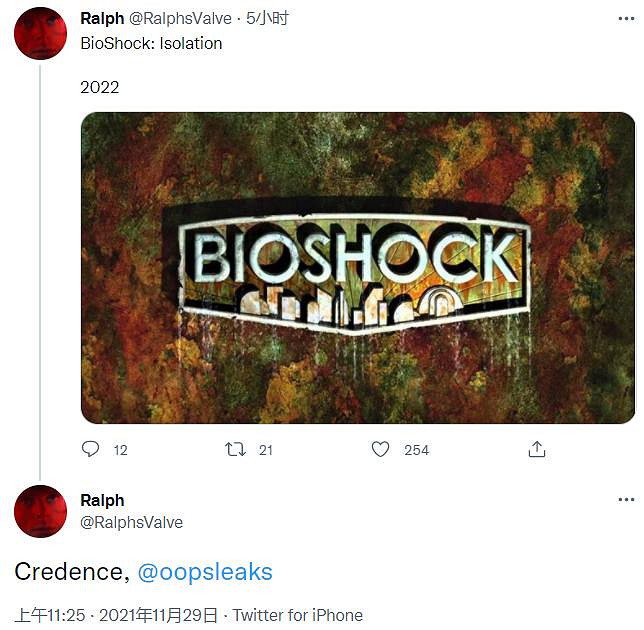Click Ralph's avatar beside the reply tweet
The width and height of the screenshot is (644, 630).
pos(40,511)
